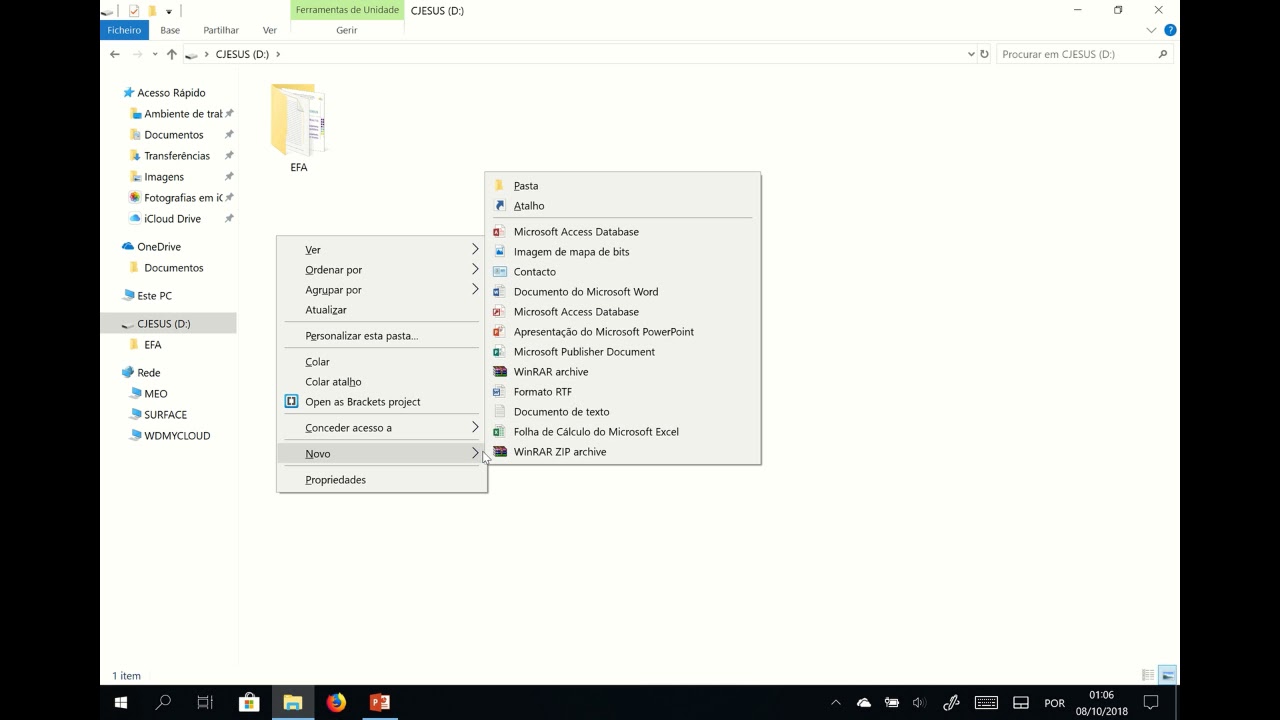Open Task View on the taskbar
The width and height of the screenshot is (1280, 720).
205,703
